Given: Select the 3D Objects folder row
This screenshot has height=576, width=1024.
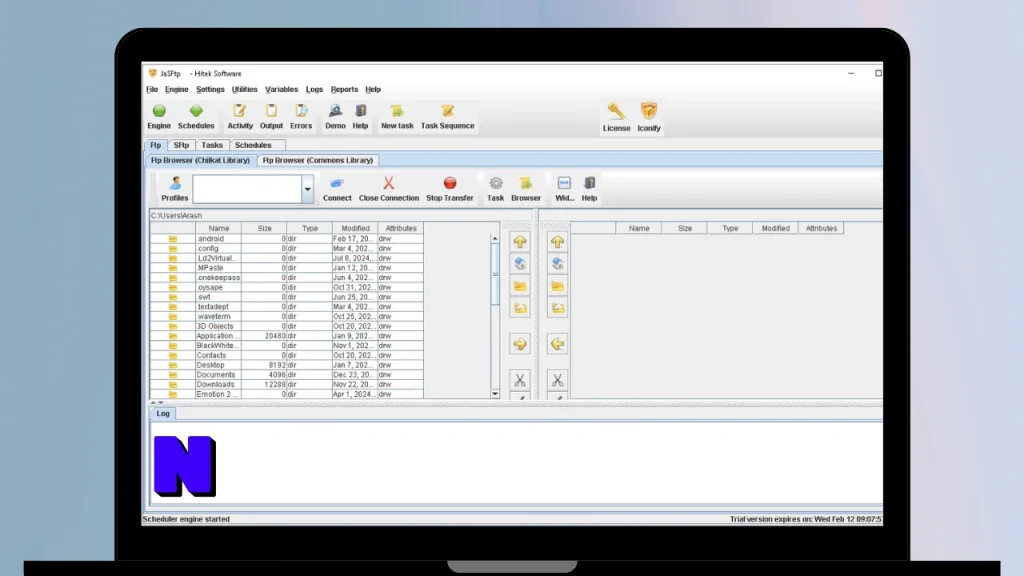Looking at the screenshot, I should 287,326.
